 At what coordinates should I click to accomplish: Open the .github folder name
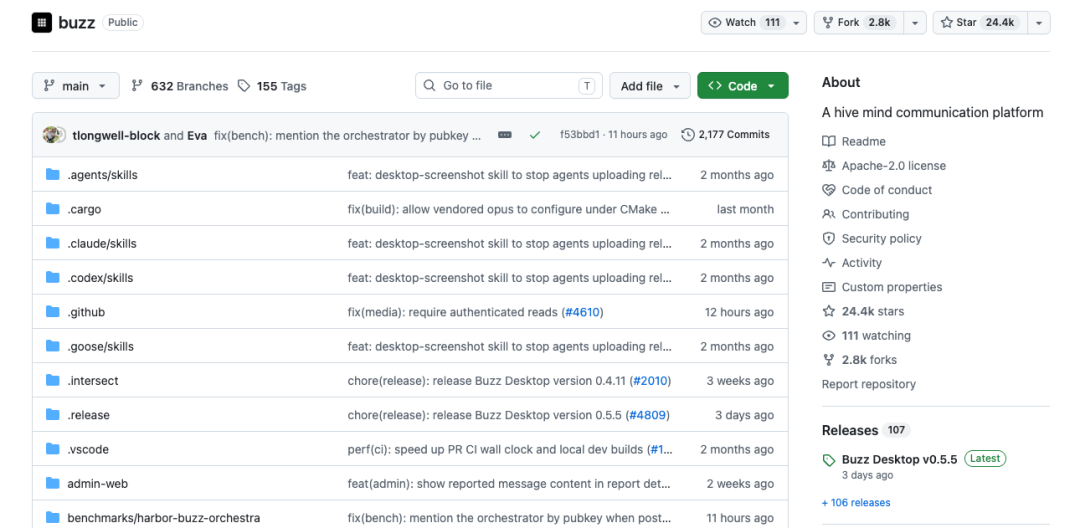(86, 313)
